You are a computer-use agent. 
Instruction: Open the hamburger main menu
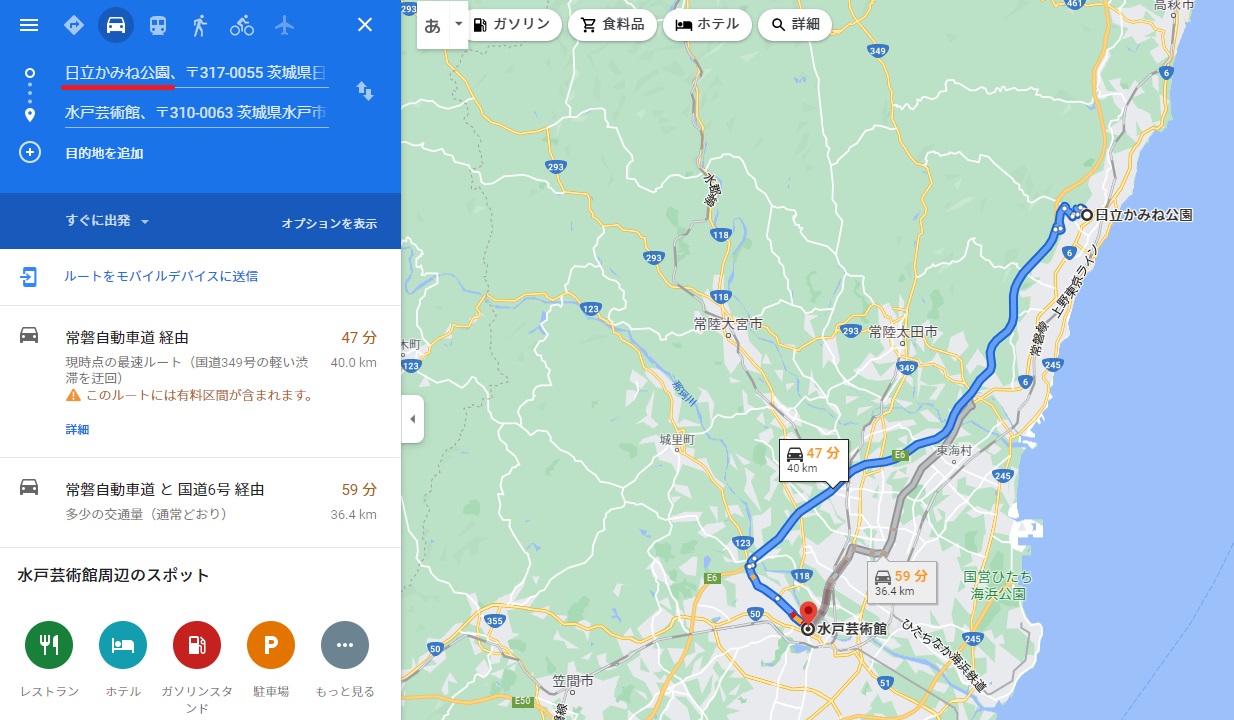pyautogui.click(x=29, y=25)
